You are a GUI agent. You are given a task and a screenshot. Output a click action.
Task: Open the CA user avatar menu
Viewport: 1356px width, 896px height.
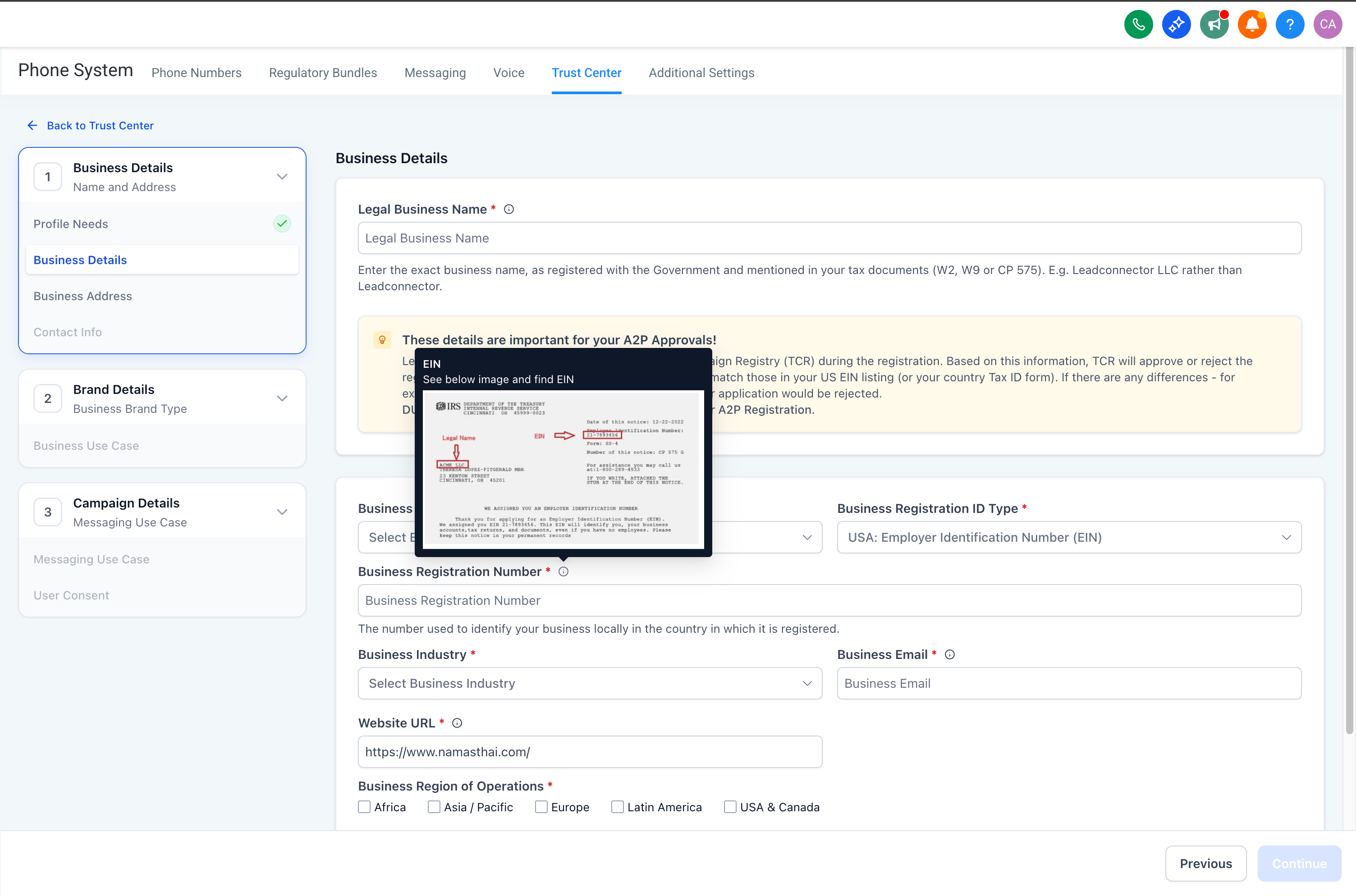pyautogui.click(x=1327, y=25)
